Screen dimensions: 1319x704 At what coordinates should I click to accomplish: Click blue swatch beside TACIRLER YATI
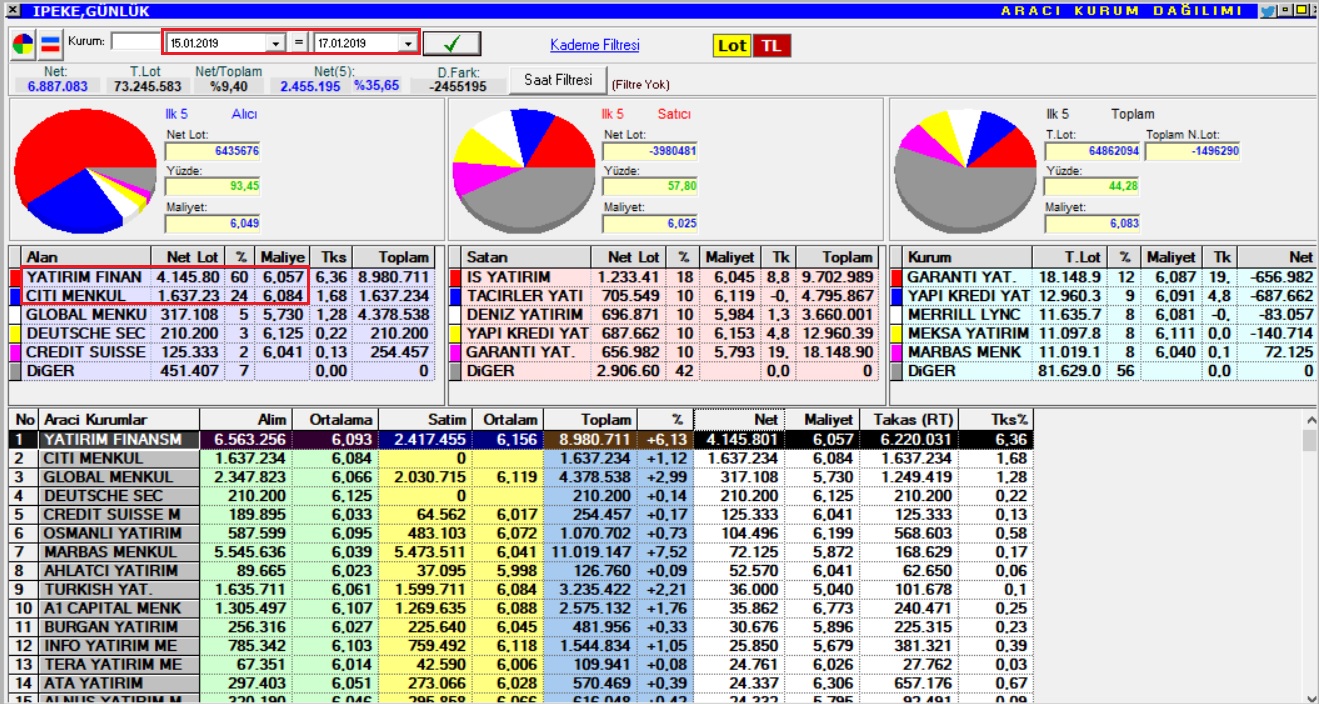pyautogui.click(x=456, y=295)
